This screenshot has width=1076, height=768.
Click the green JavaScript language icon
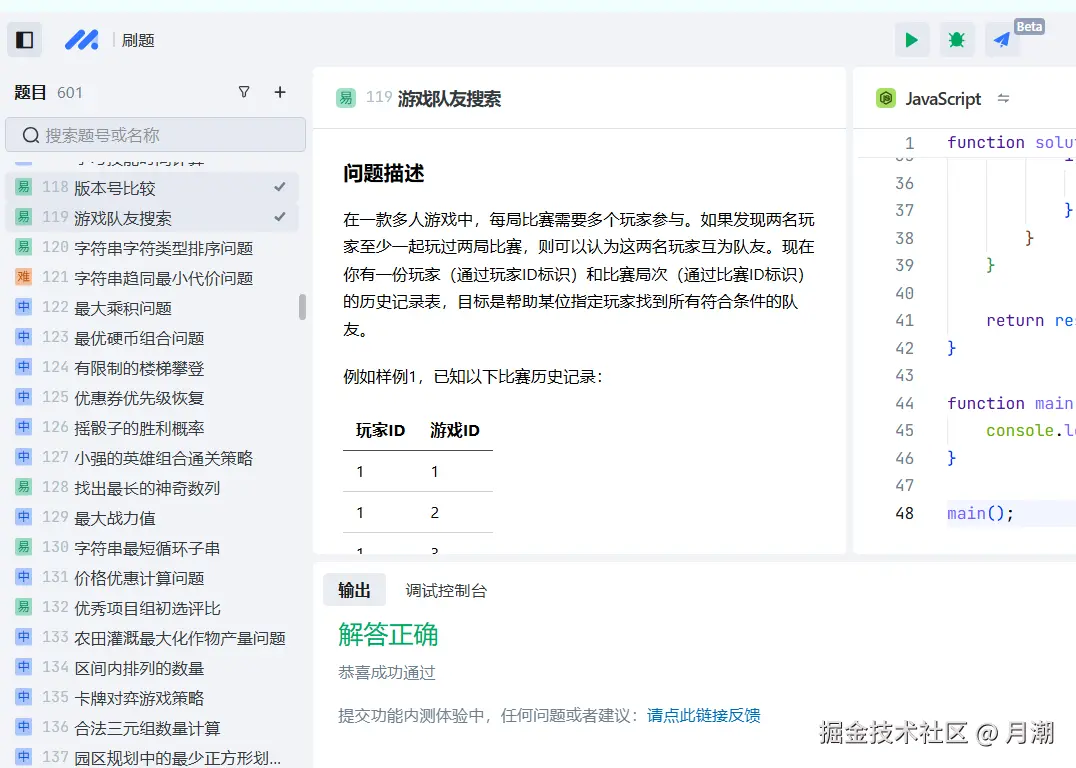coord(886,98)
